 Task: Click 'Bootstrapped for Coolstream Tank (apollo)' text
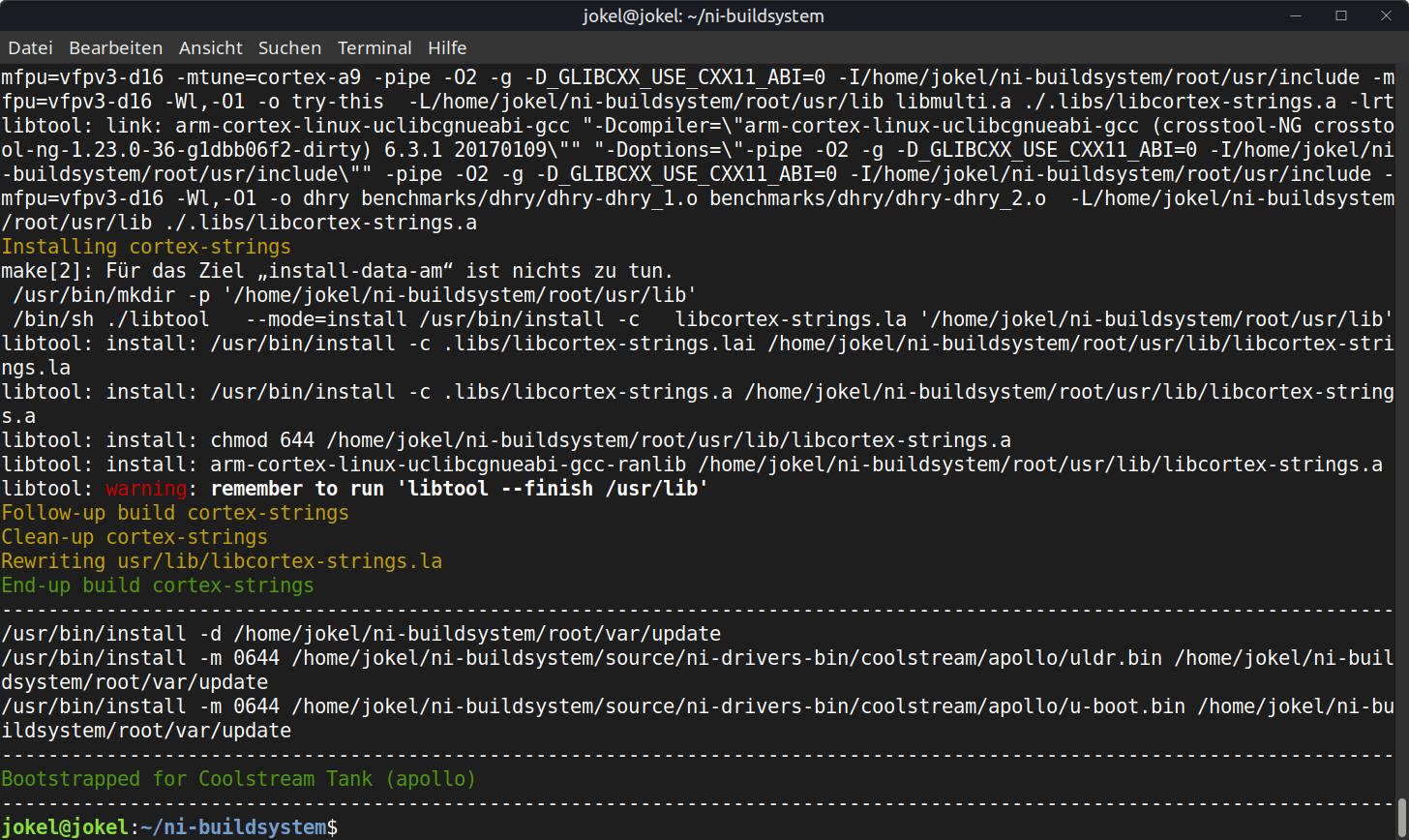(239, 779)
